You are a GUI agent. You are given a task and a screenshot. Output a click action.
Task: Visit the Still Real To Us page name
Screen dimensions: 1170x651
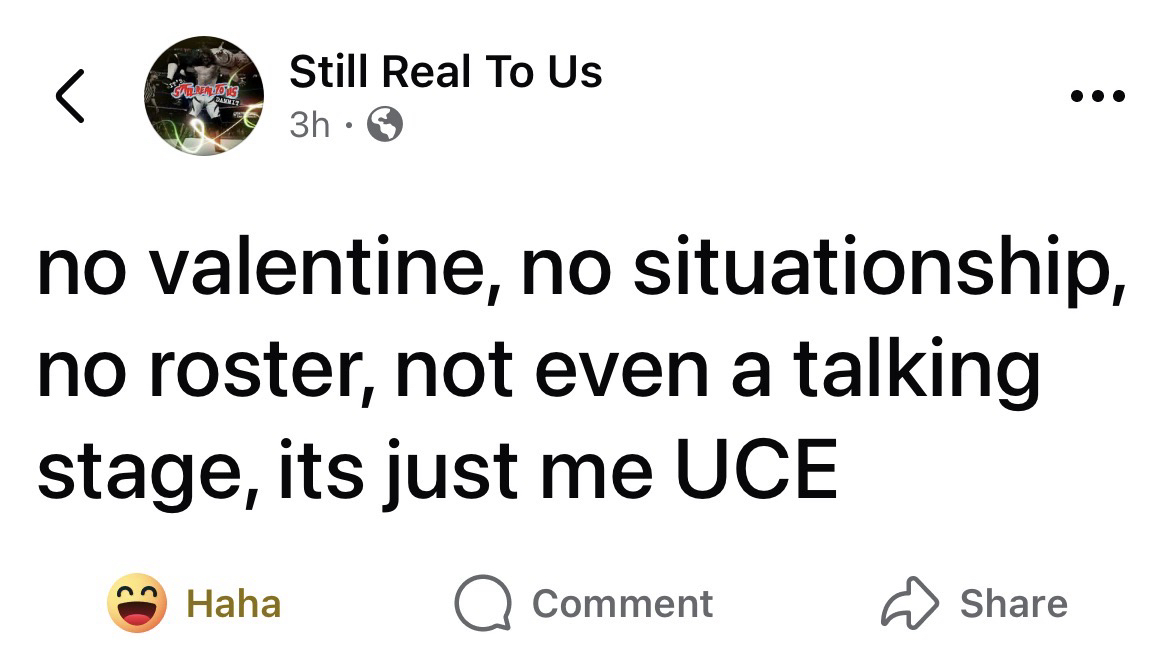pos(445,73)
